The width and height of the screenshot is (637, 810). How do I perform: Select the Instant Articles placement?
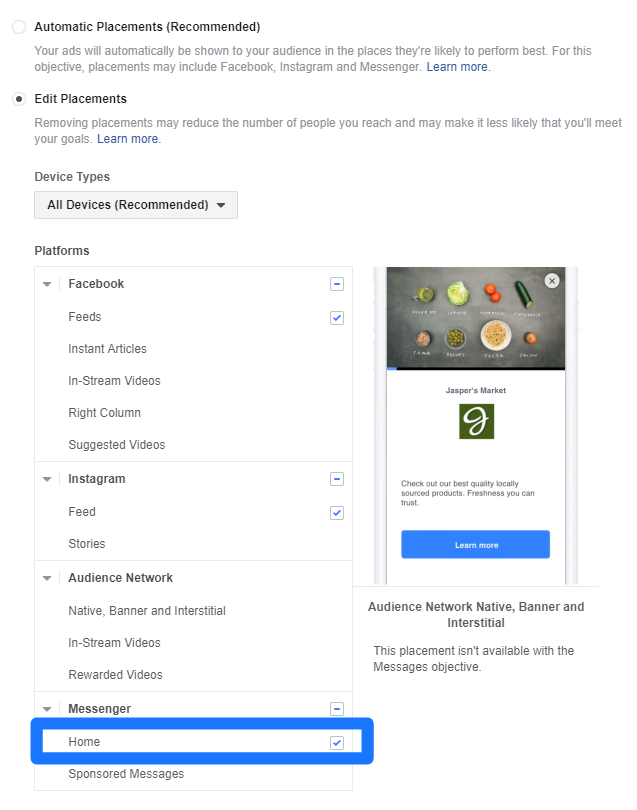(107, 349)
